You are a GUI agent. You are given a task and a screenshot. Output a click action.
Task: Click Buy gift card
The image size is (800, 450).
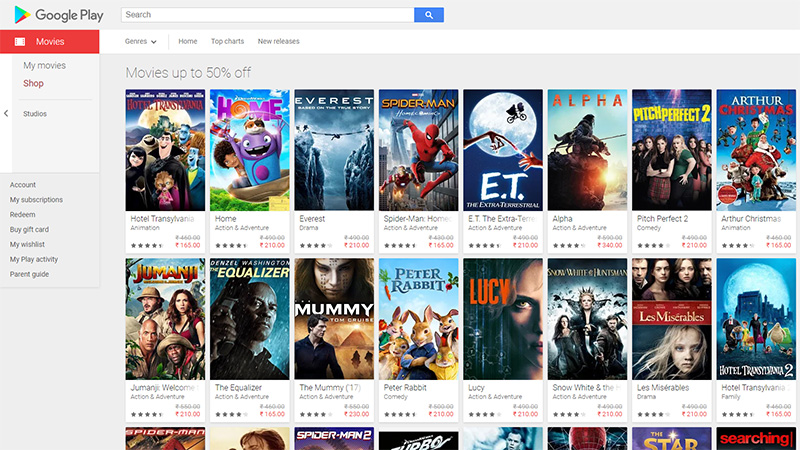(29, 230)
